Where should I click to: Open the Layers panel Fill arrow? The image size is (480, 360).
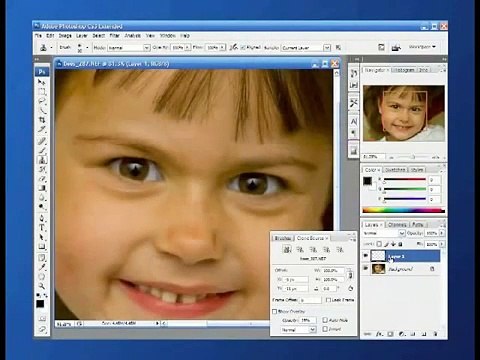[442, 244]
